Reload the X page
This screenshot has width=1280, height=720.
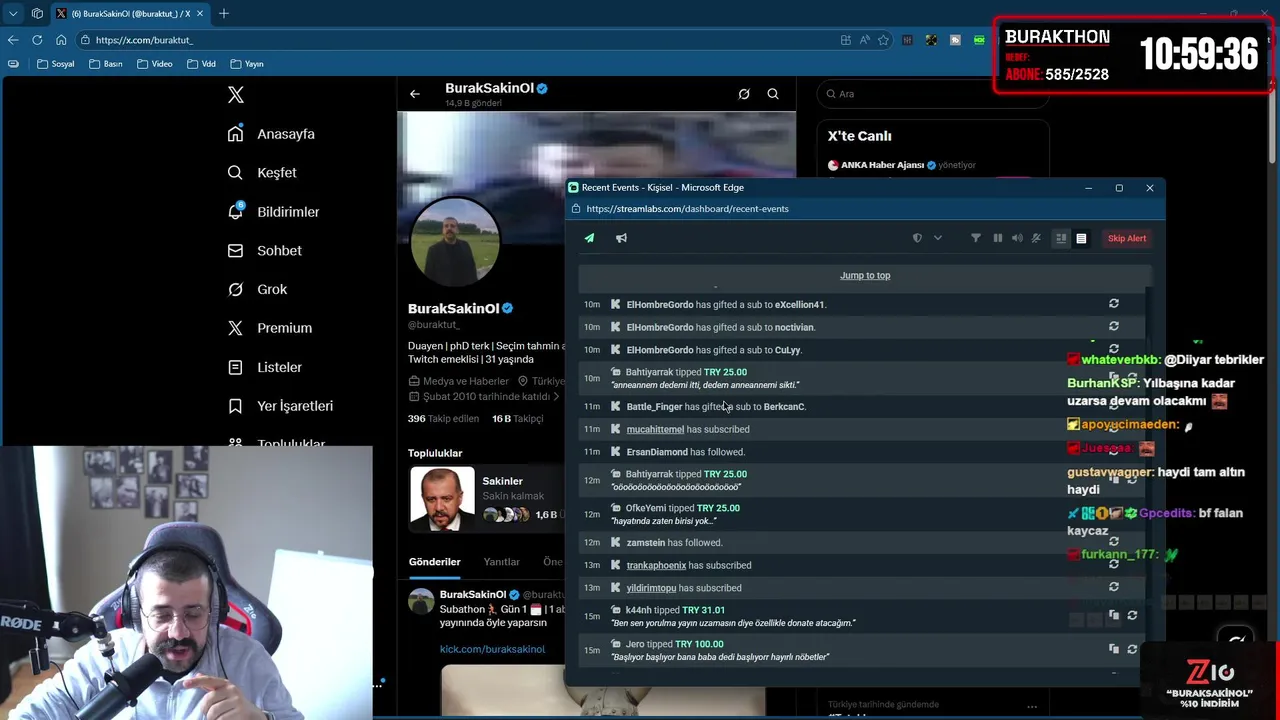(x=37, y=40)
